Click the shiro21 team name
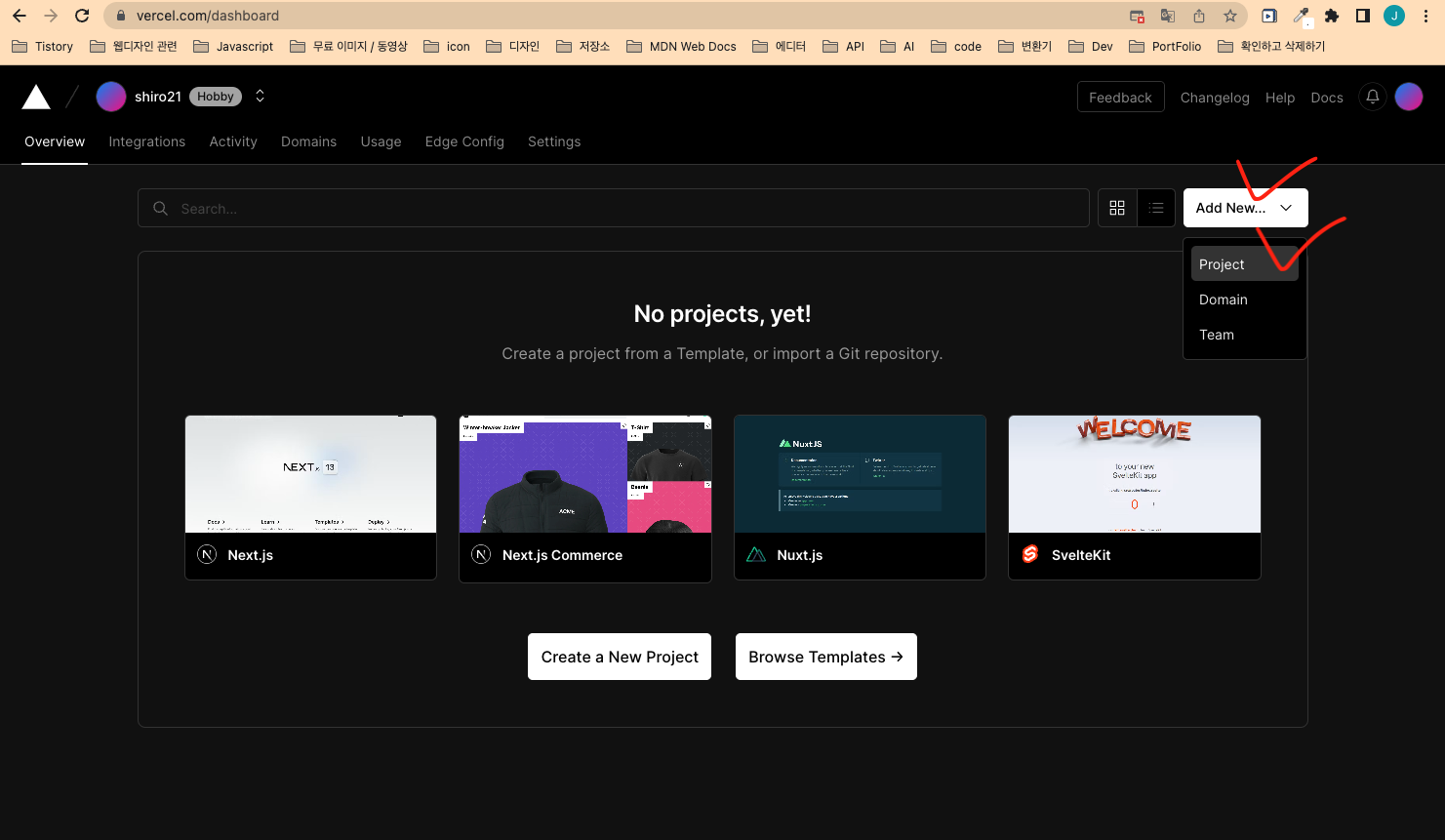The height and width of the screenshot is (840, 1445). tap(158, 97)
